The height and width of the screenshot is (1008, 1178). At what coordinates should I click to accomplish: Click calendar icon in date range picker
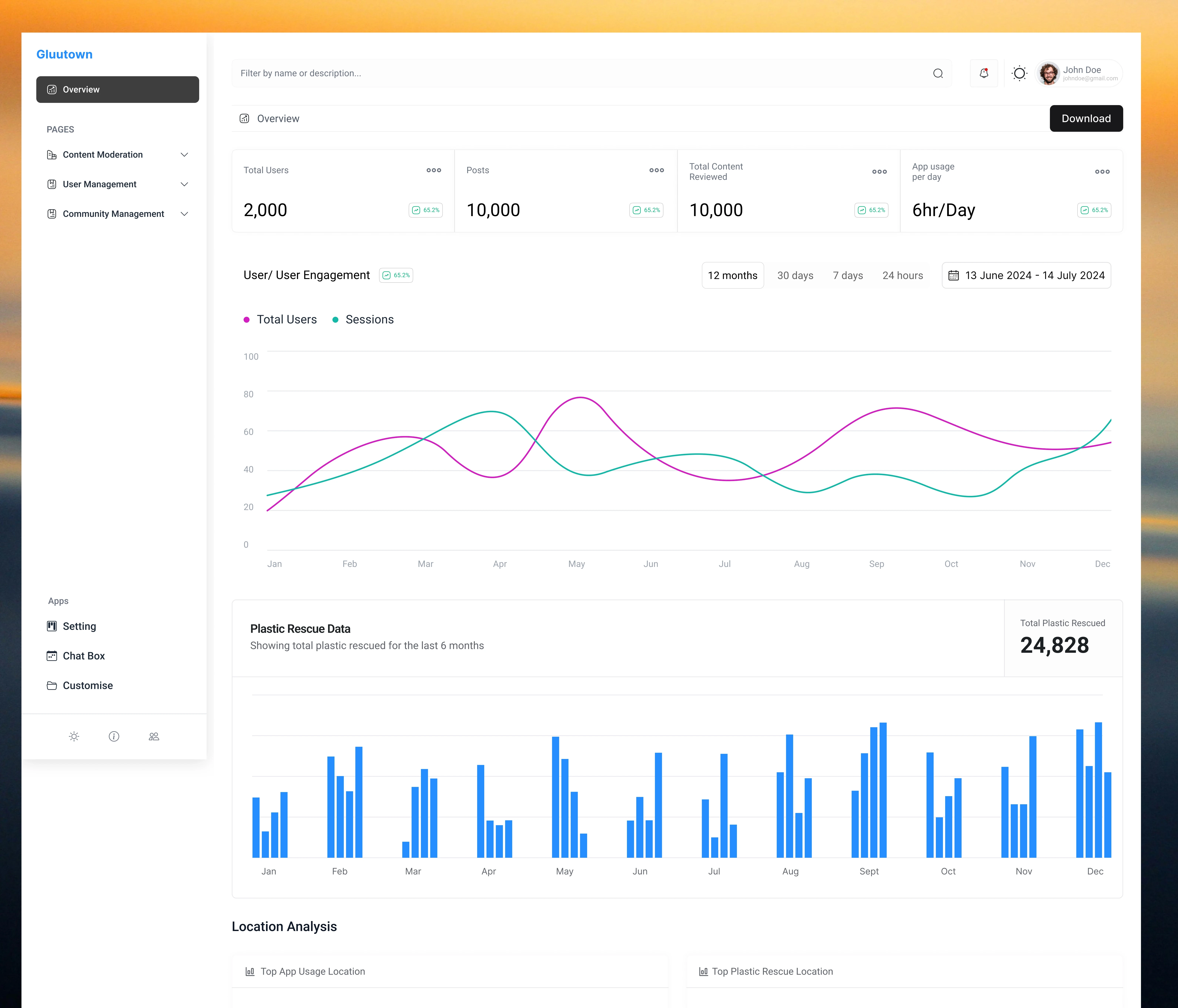(x=953, y=275)
